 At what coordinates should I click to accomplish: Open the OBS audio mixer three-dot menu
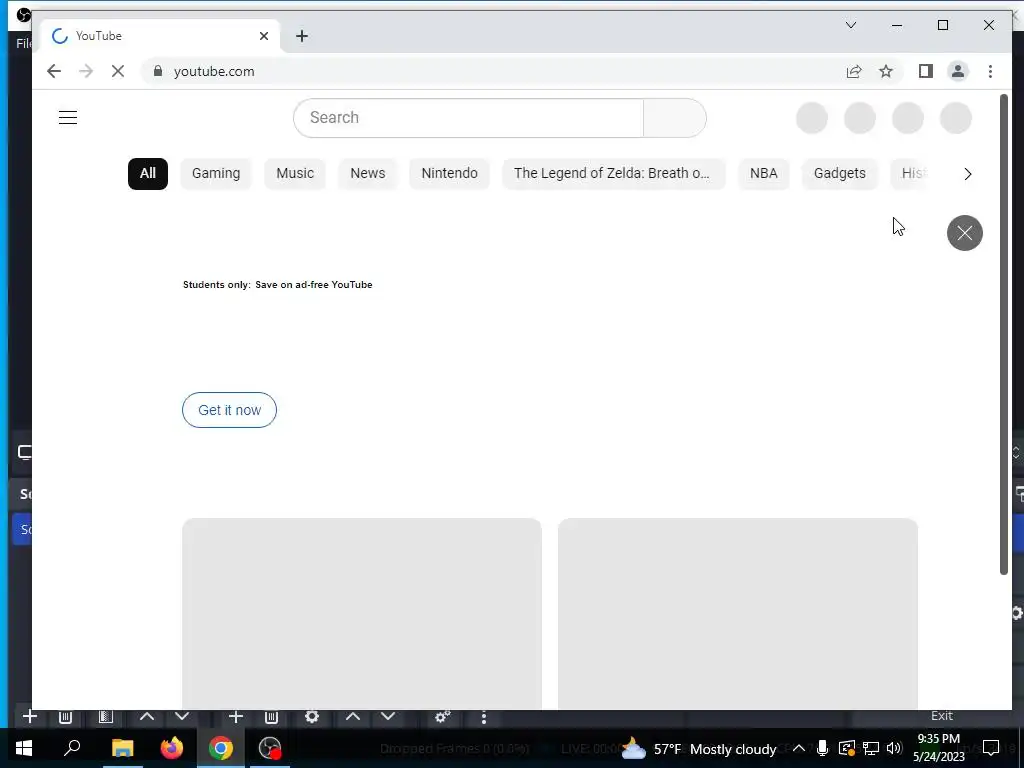pos(483,717)
